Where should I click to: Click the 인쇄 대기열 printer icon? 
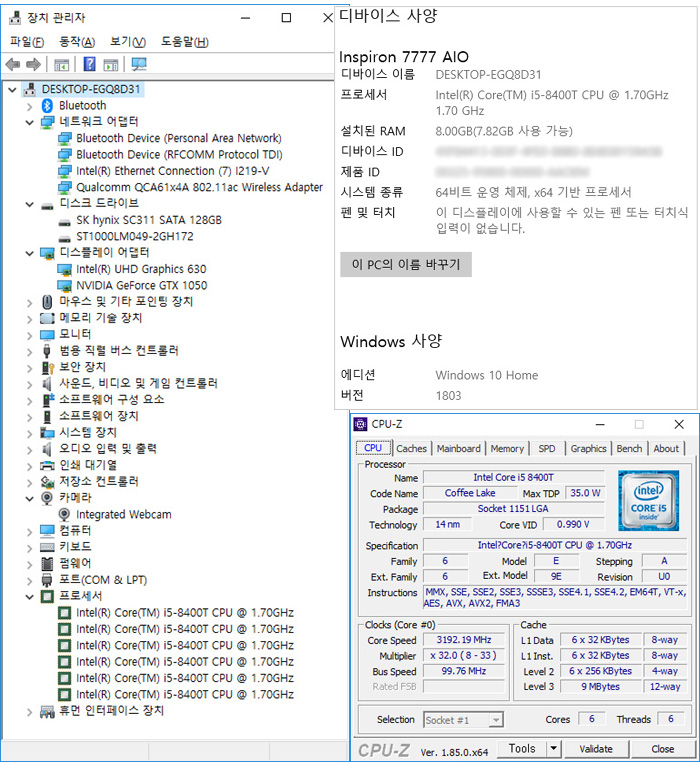[x=47, y=465]
